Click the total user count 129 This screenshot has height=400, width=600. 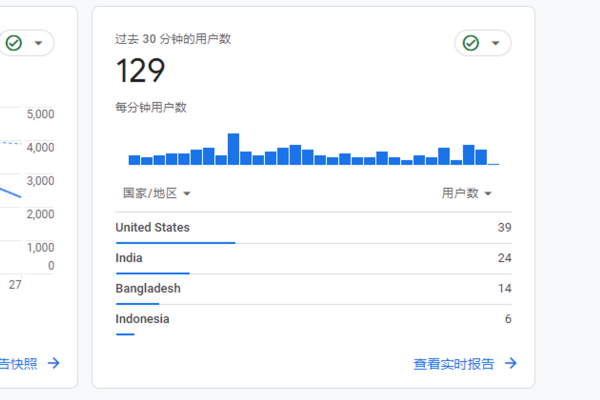[x=140, y=70]
